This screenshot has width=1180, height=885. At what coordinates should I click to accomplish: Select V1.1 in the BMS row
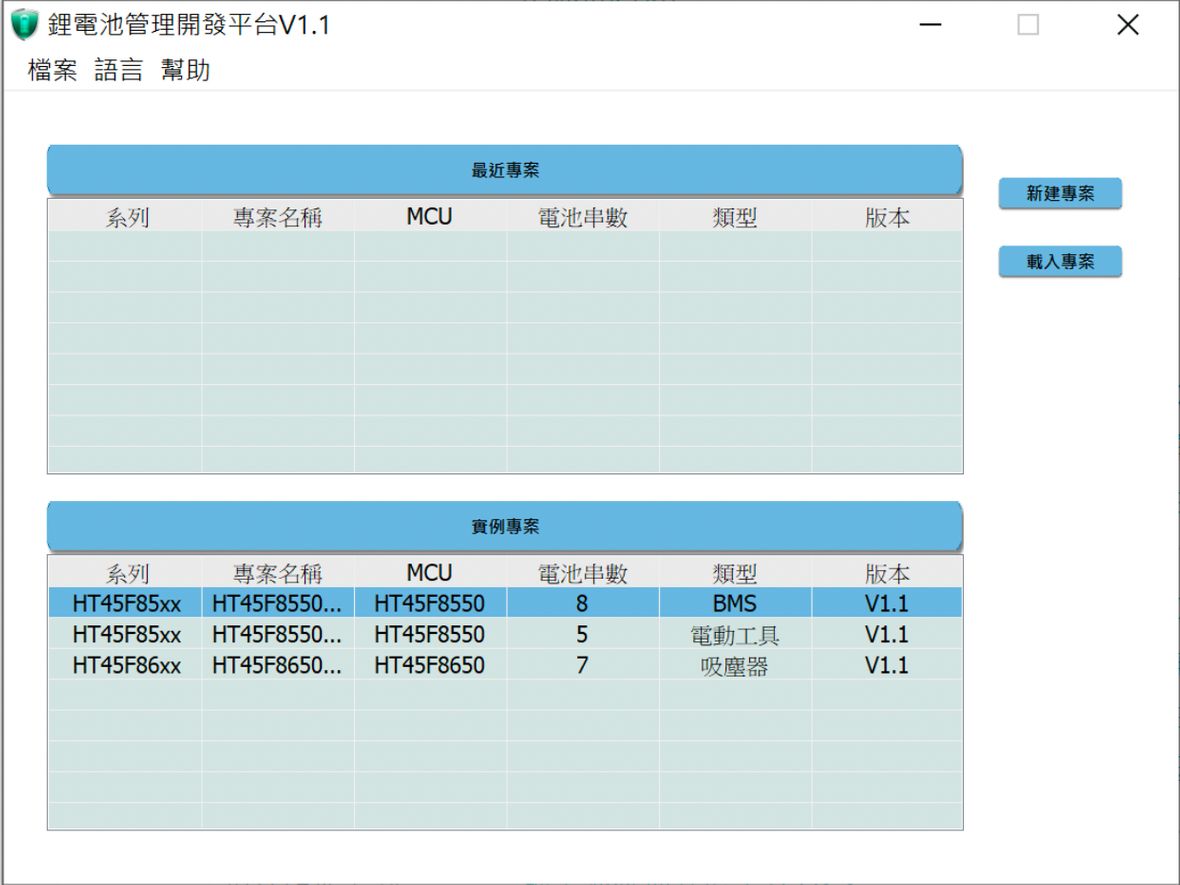pos(887,603)
